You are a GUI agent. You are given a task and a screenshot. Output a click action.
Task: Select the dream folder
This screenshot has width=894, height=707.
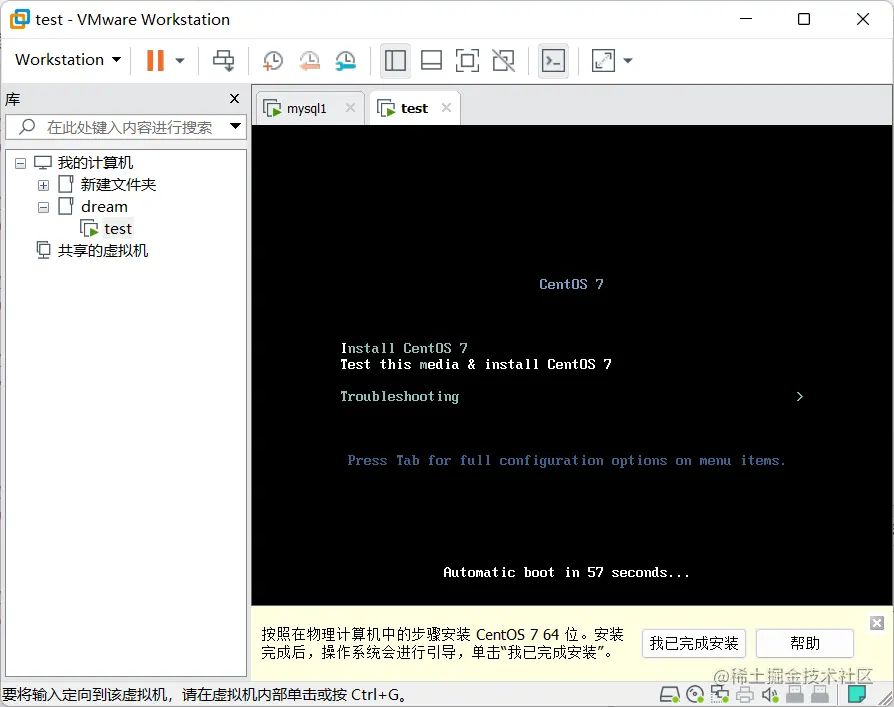coord(104,206)
